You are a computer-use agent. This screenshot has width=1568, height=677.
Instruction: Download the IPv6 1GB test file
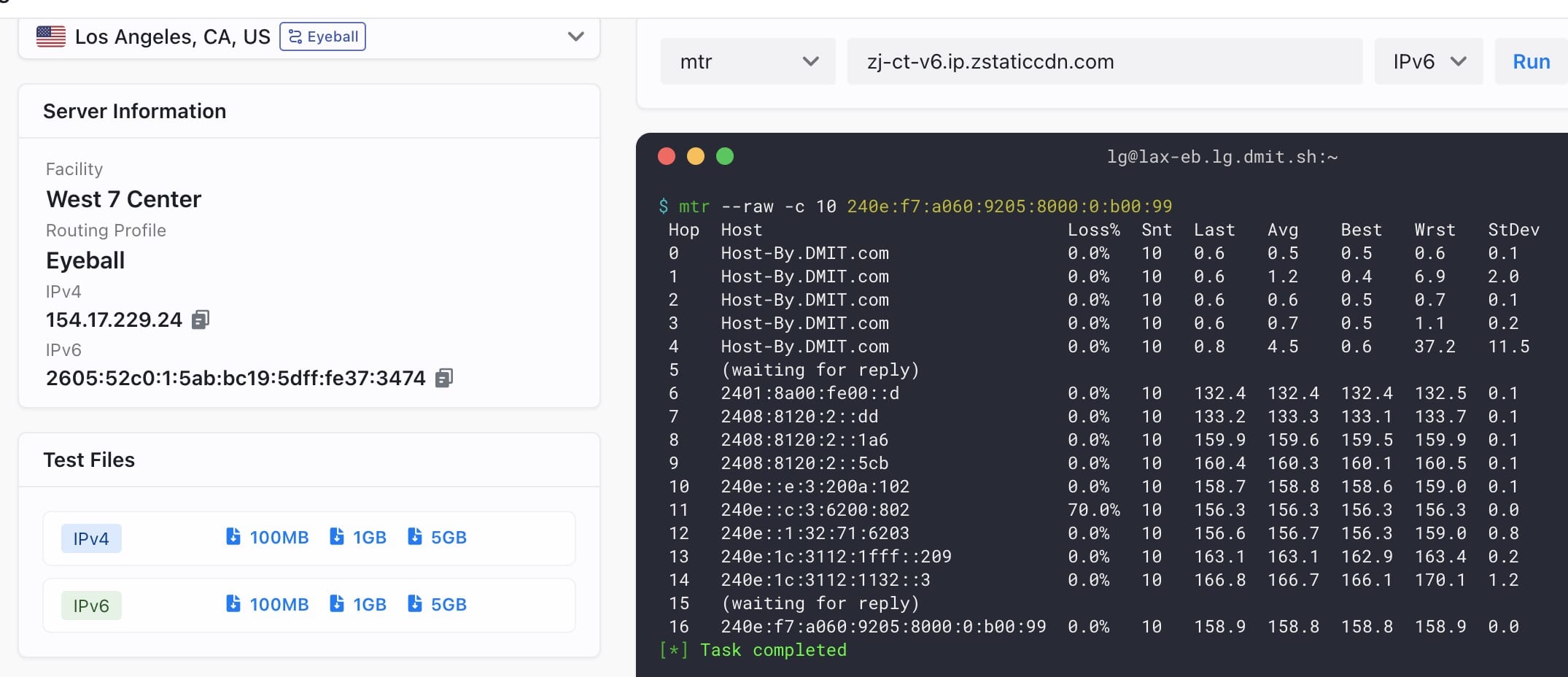point(358,605)
